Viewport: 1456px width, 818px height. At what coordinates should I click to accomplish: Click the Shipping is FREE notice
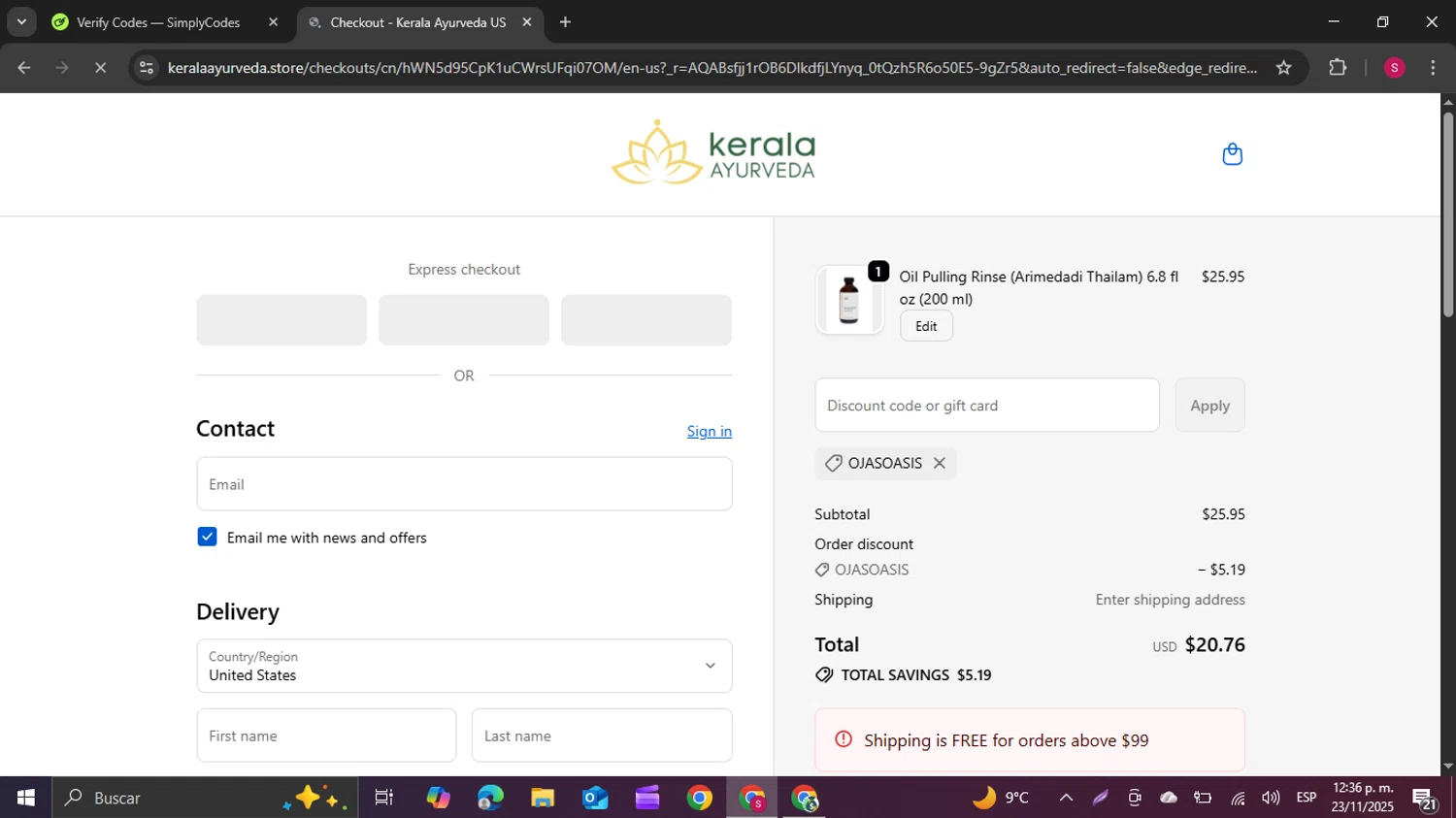[1030, 740]
